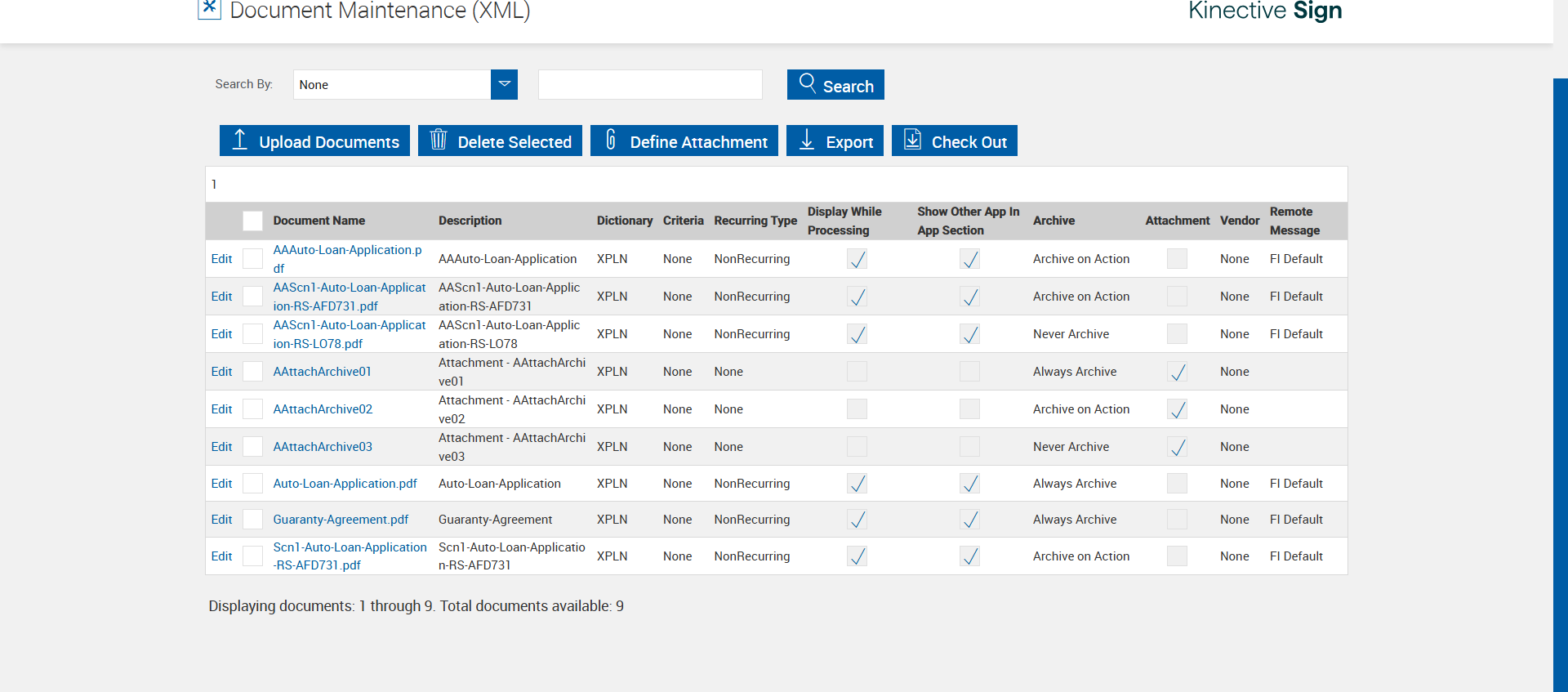This screenshot has width=1568, height=692.
Task: Click the vertical scrollbar on the right edge
Action: pyautogui.click(x=1560, y=384)
